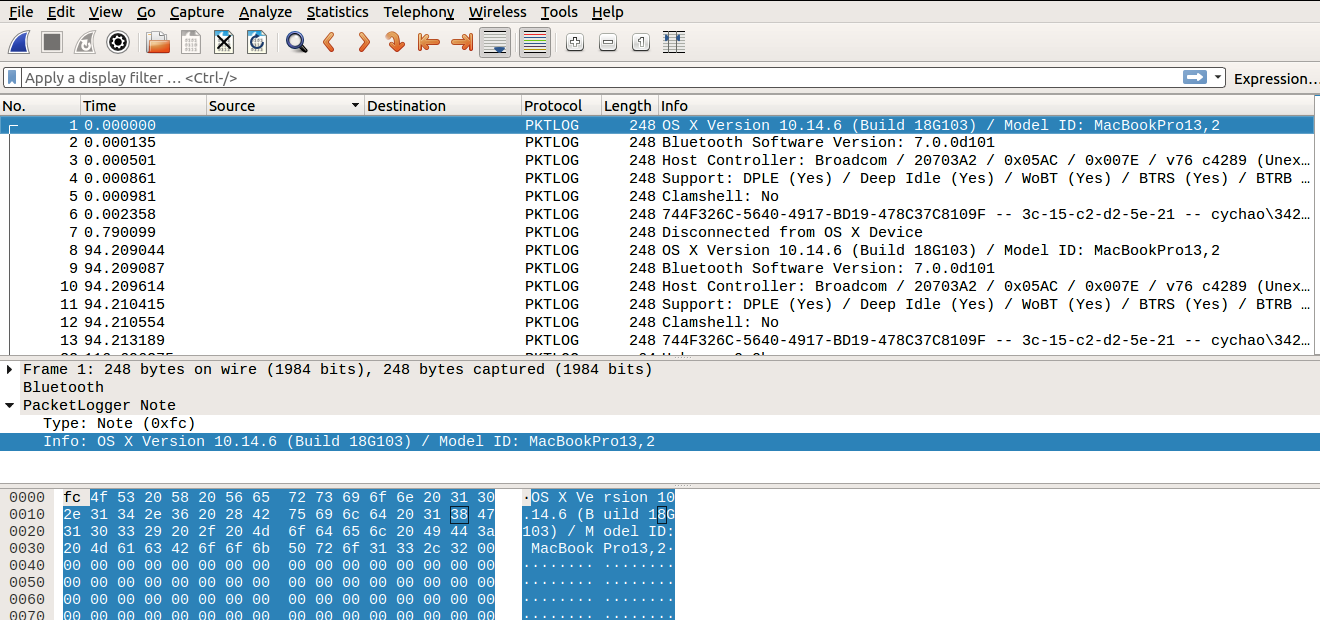Image resolution: width=1320 pixels, height=620 pixels.
Task: Click the display filter bookmark icon
Action: click(12, 78)
